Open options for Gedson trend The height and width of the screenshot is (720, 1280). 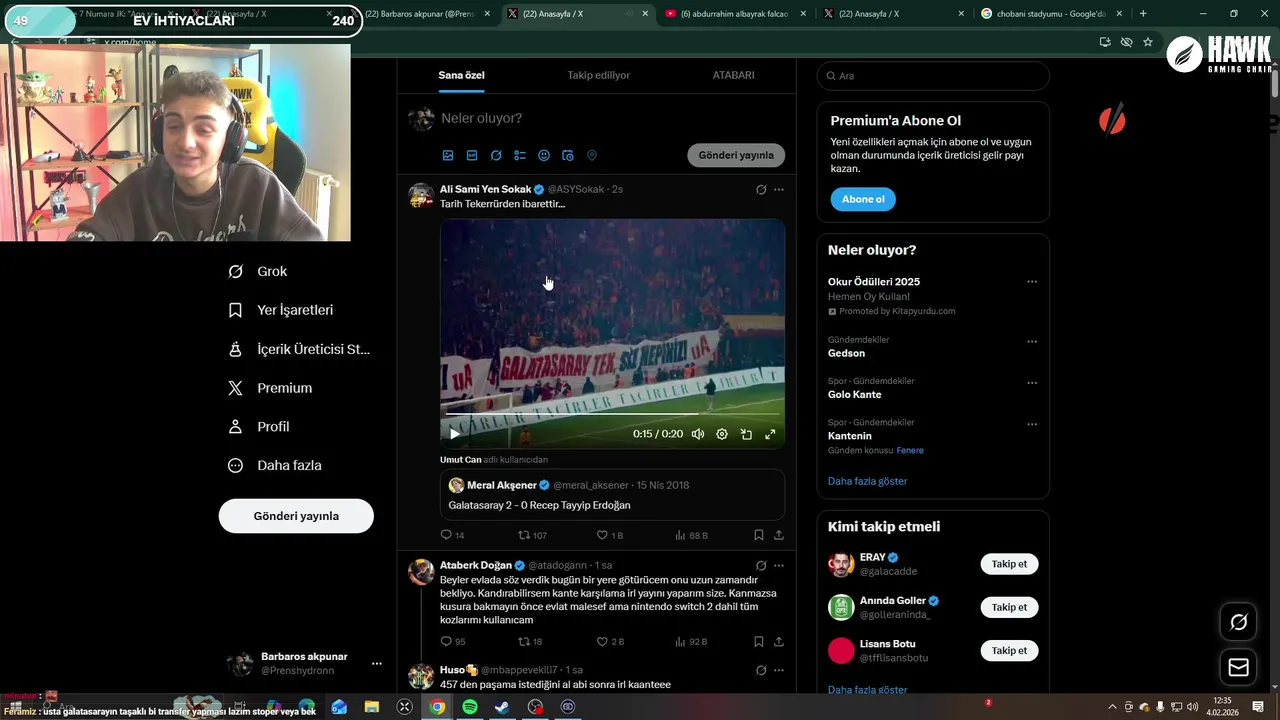point(1032,341)
